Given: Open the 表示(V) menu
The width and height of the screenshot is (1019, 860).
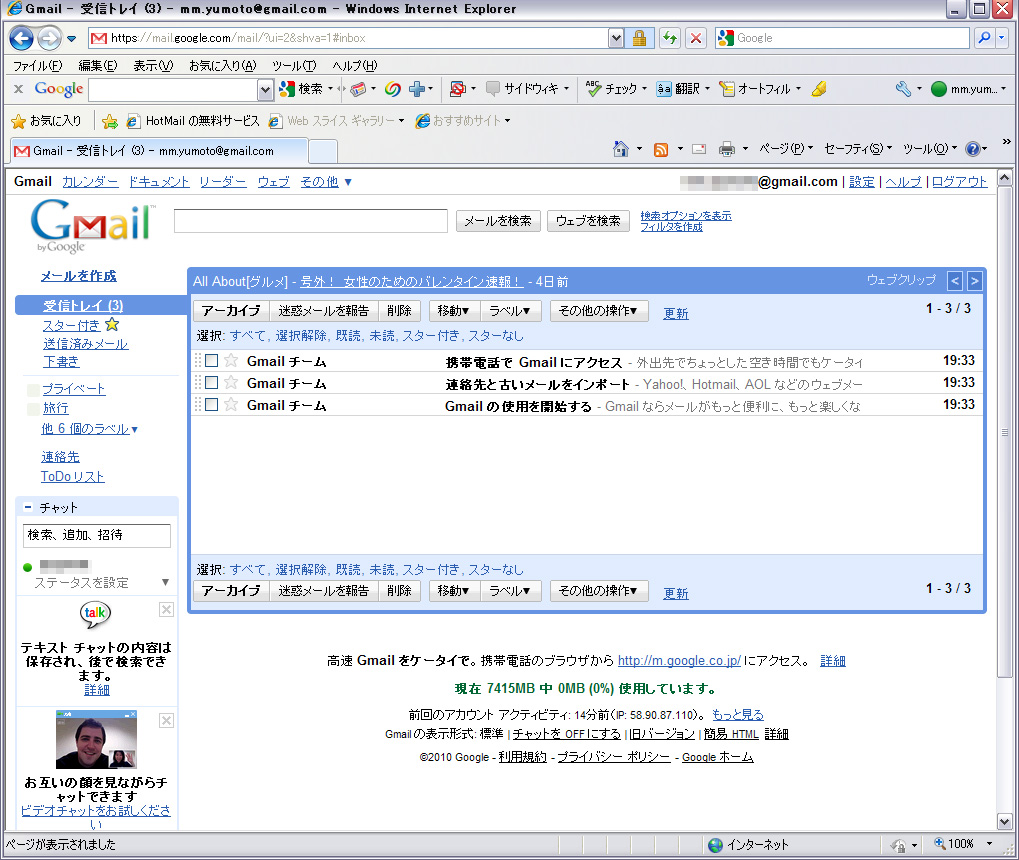Looking at the screenshot, I should [153, 66].
